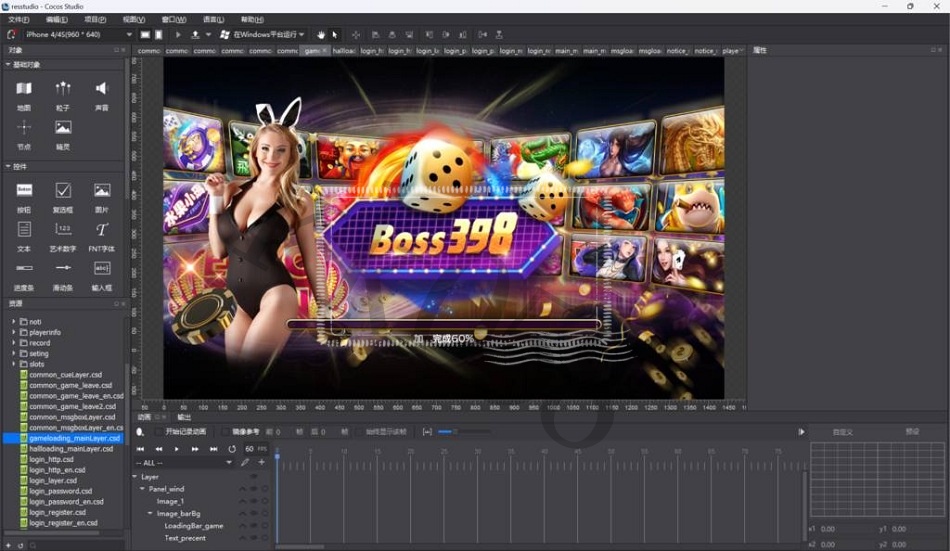This screenshot has width=950, height=551.
Task: Expand the playerinfo folder
Action: 14,332
